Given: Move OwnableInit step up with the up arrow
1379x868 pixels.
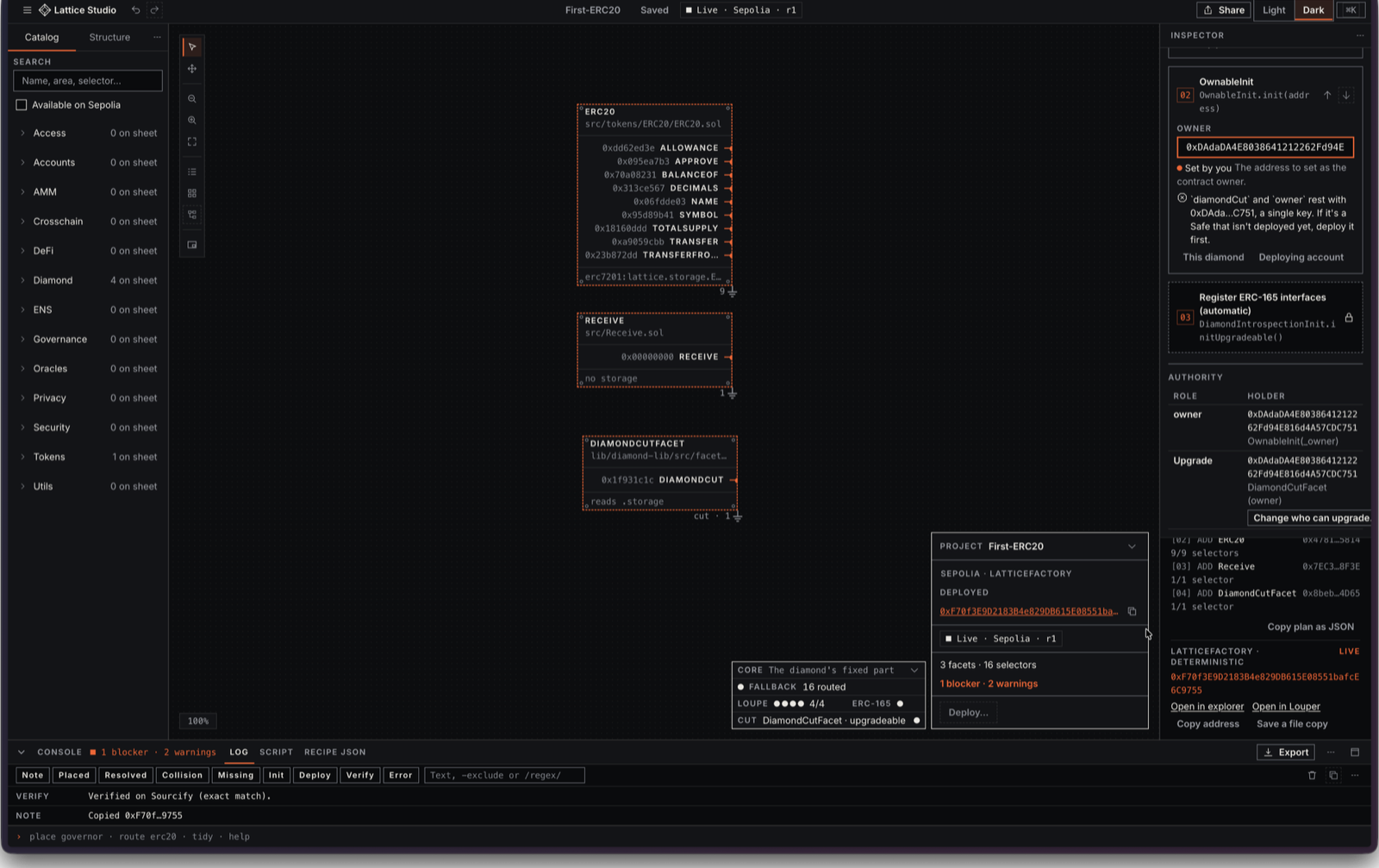Looking at the screenshot, I should pyautogui.click(x=1327, y=96).
